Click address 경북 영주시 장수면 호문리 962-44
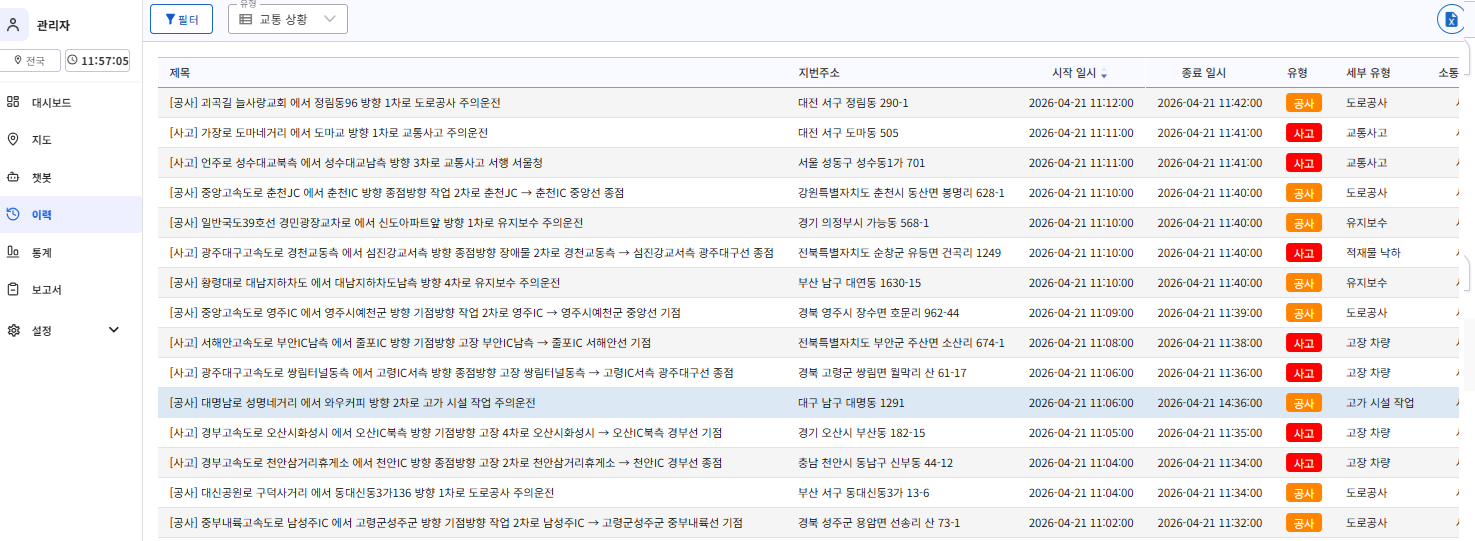This screenshot has width=1475, height=541. click(x=878, y=313)
